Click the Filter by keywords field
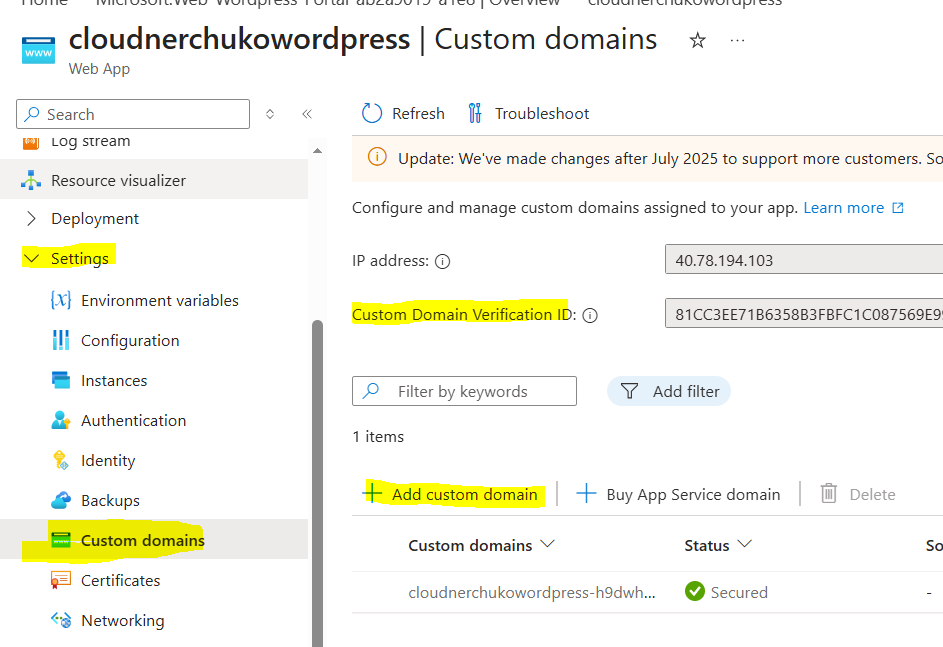Viewport: 943px width, 647px height. [464, 391]
